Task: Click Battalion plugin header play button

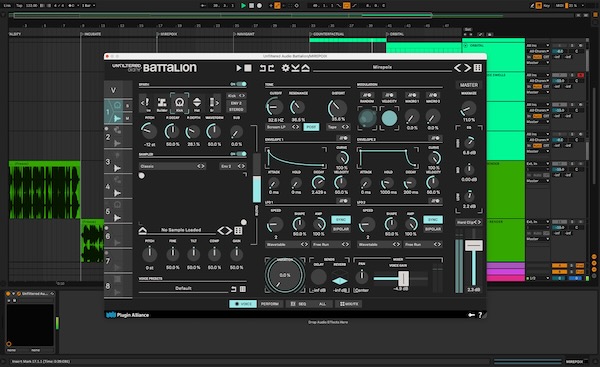Action: pyautogui.click(x=238, y=68)
